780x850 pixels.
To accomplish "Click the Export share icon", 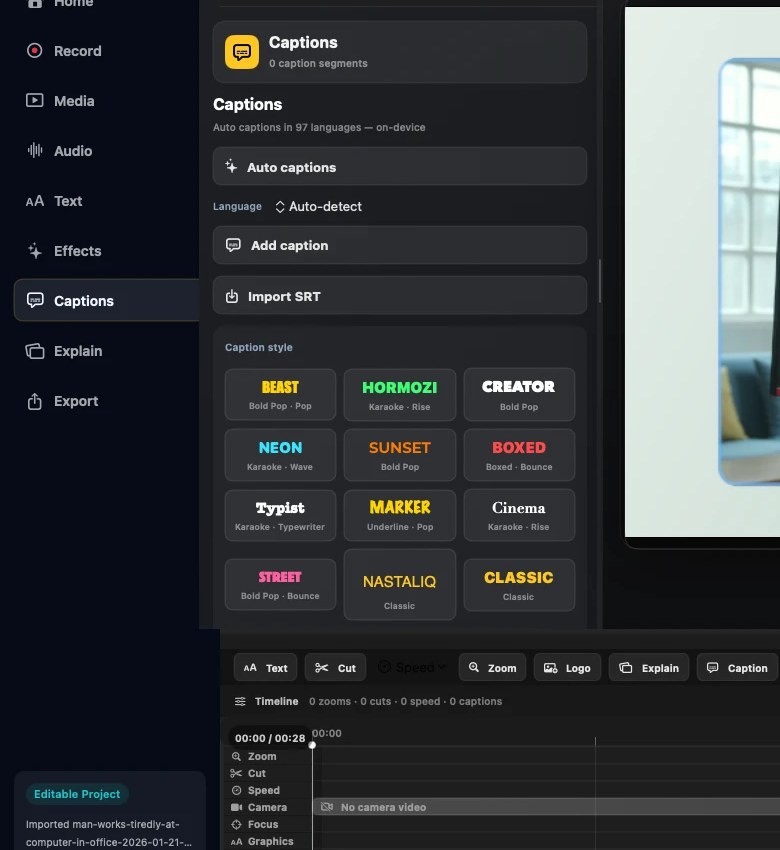I will [35, 401].
